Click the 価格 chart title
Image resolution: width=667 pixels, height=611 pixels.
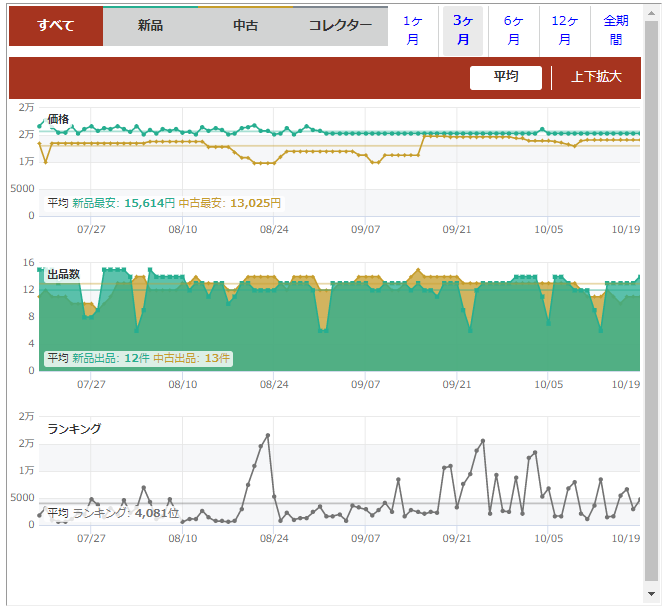click(58, 119)
